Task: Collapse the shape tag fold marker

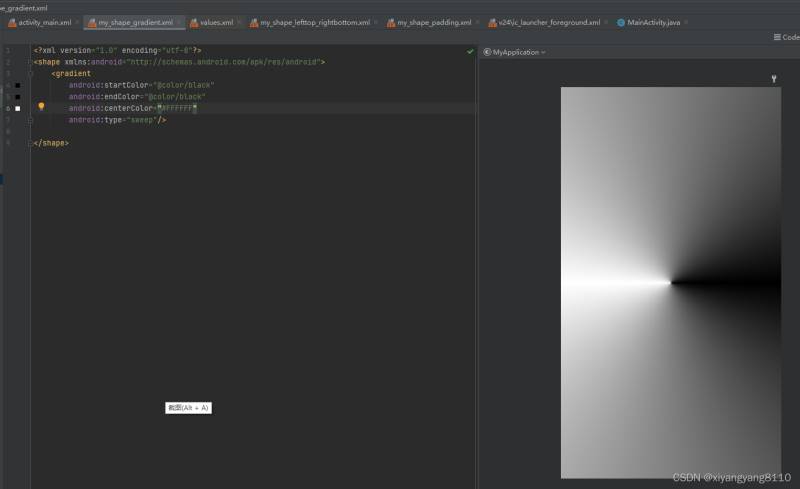Action: (x=31, y=62)
